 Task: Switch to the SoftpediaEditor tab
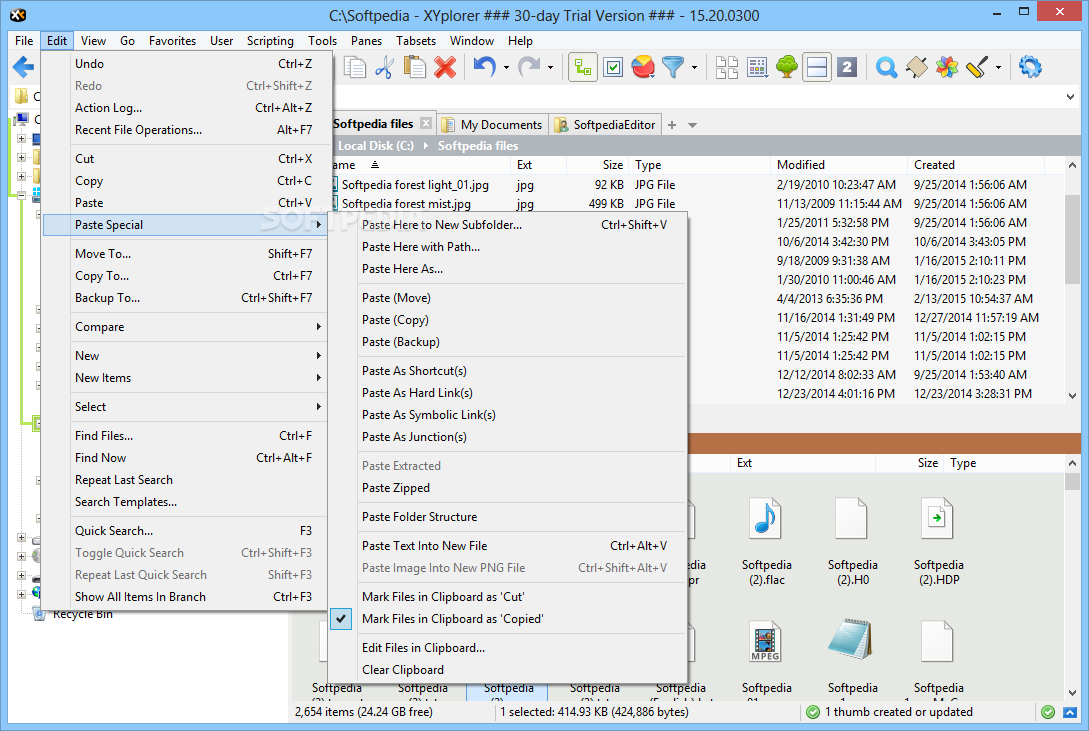coord(606,125)
